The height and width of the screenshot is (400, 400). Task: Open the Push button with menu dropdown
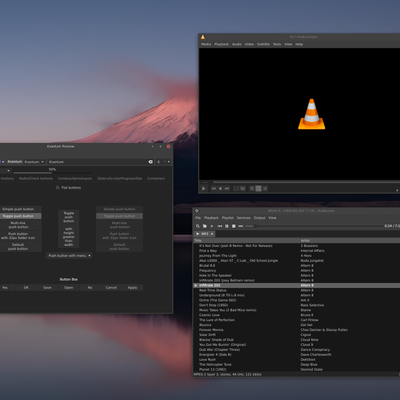(69, 256)
